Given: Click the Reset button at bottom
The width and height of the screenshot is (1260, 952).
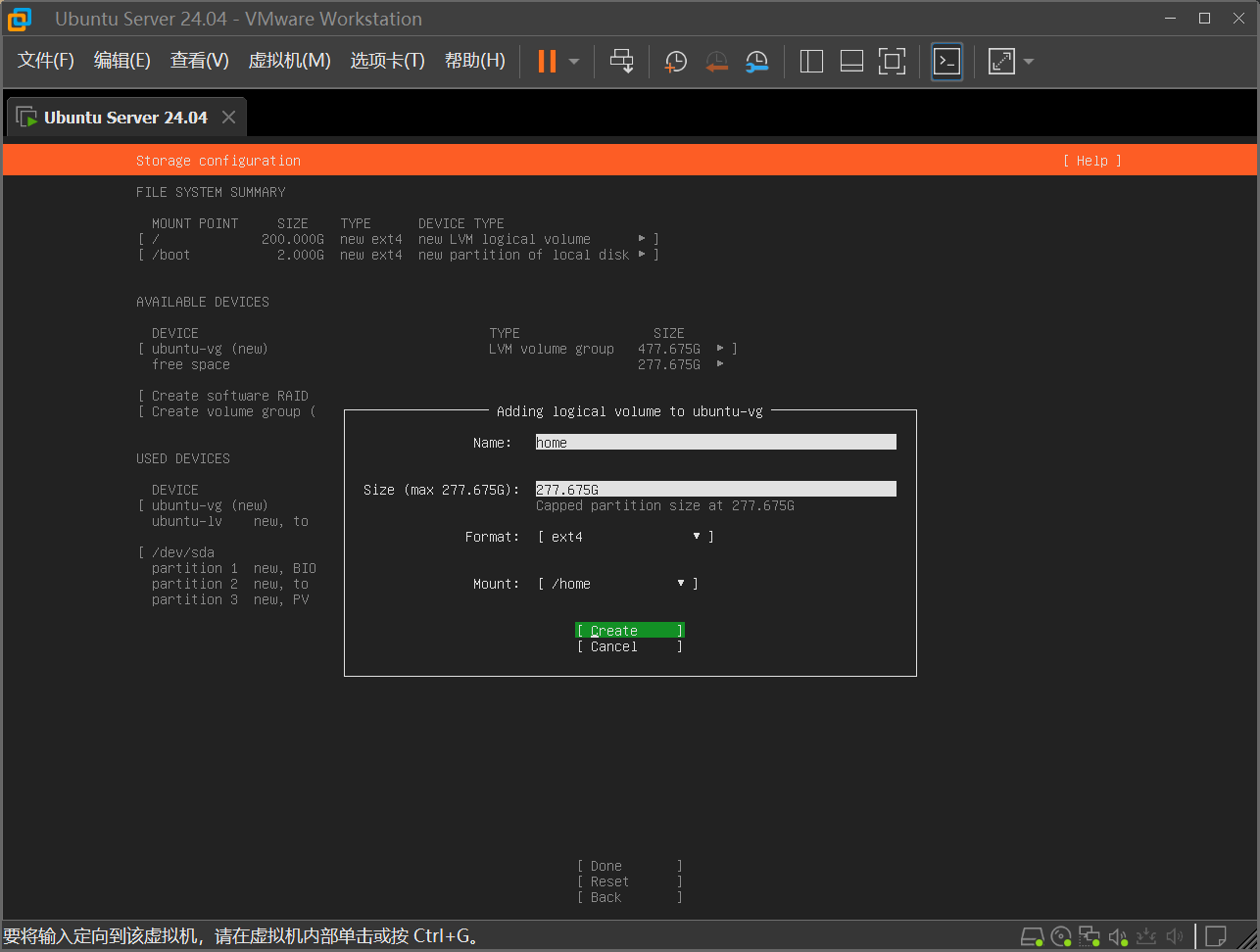Looking at the screenshot, I should pyautogui.click(x=630, y=881).
